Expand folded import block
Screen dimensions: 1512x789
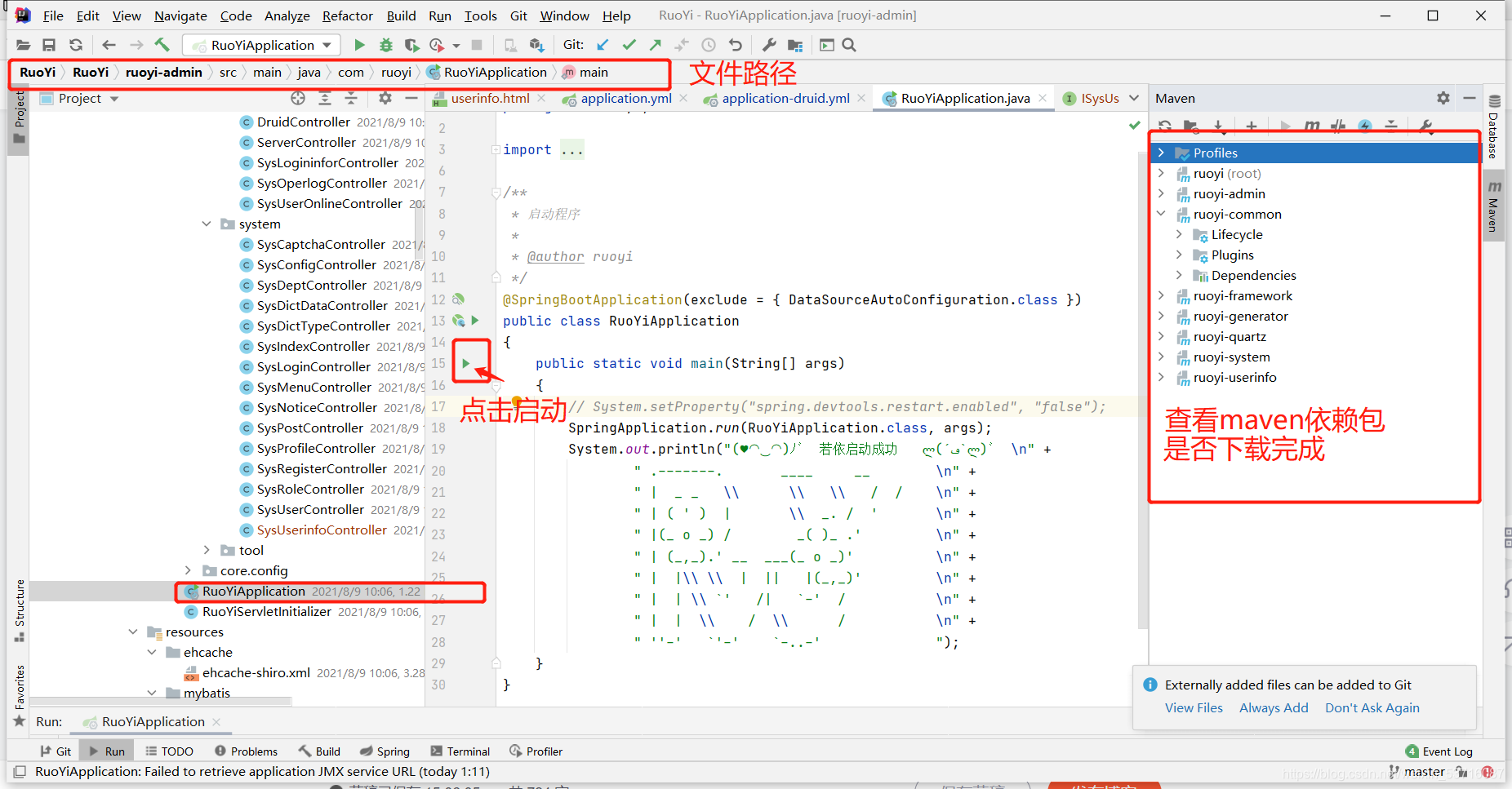496,150
